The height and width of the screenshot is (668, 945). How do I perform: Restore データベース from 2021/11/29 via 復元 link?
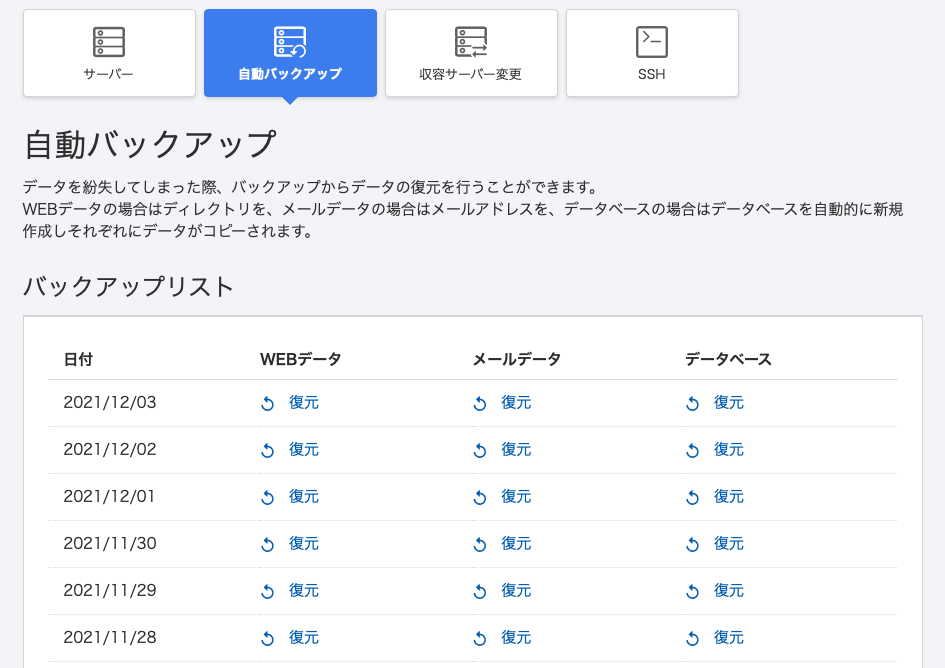pyautogui.click(x=729, y=590)
